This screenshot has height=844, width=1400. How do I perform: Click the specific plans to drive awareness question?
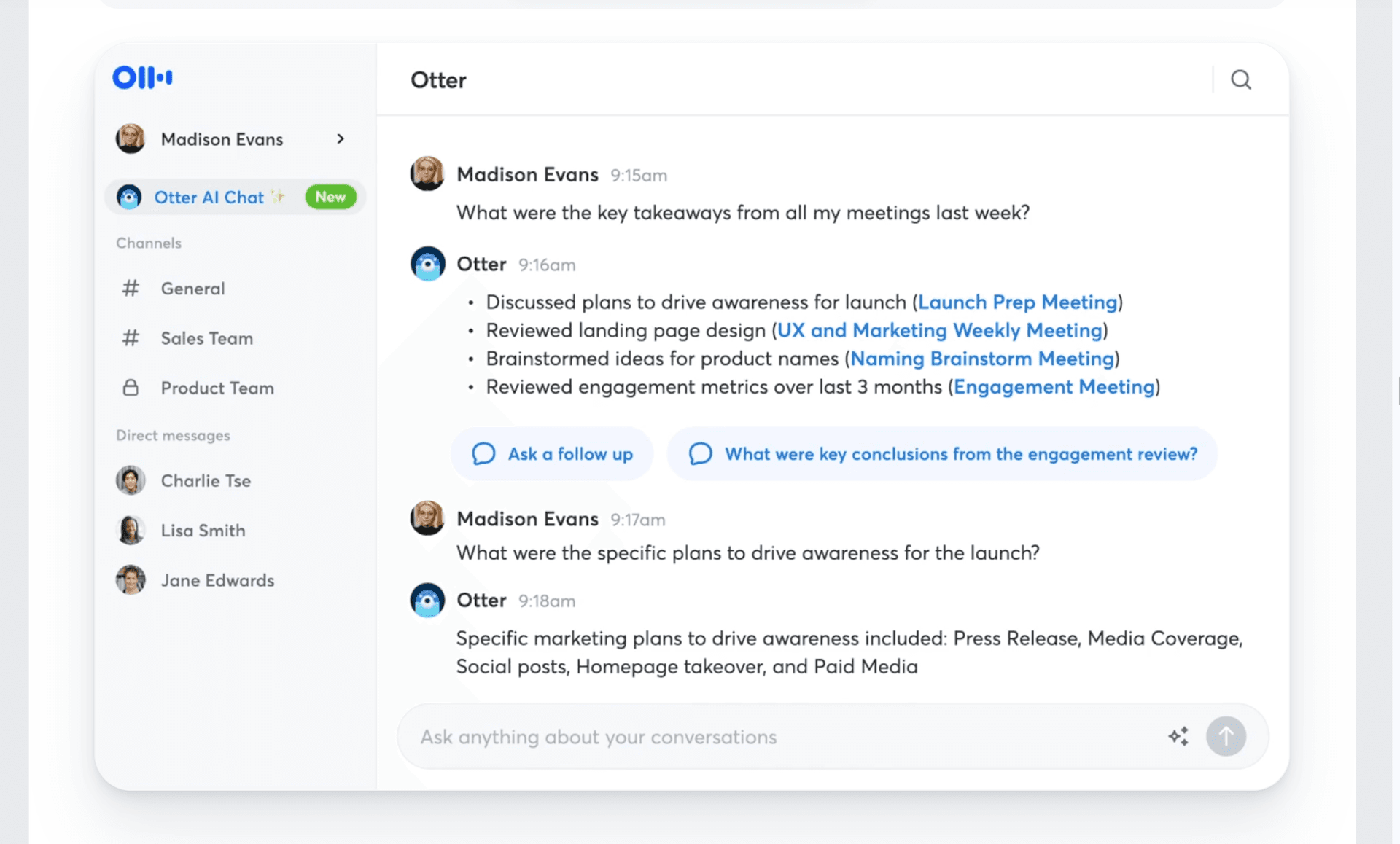point(748,552)
